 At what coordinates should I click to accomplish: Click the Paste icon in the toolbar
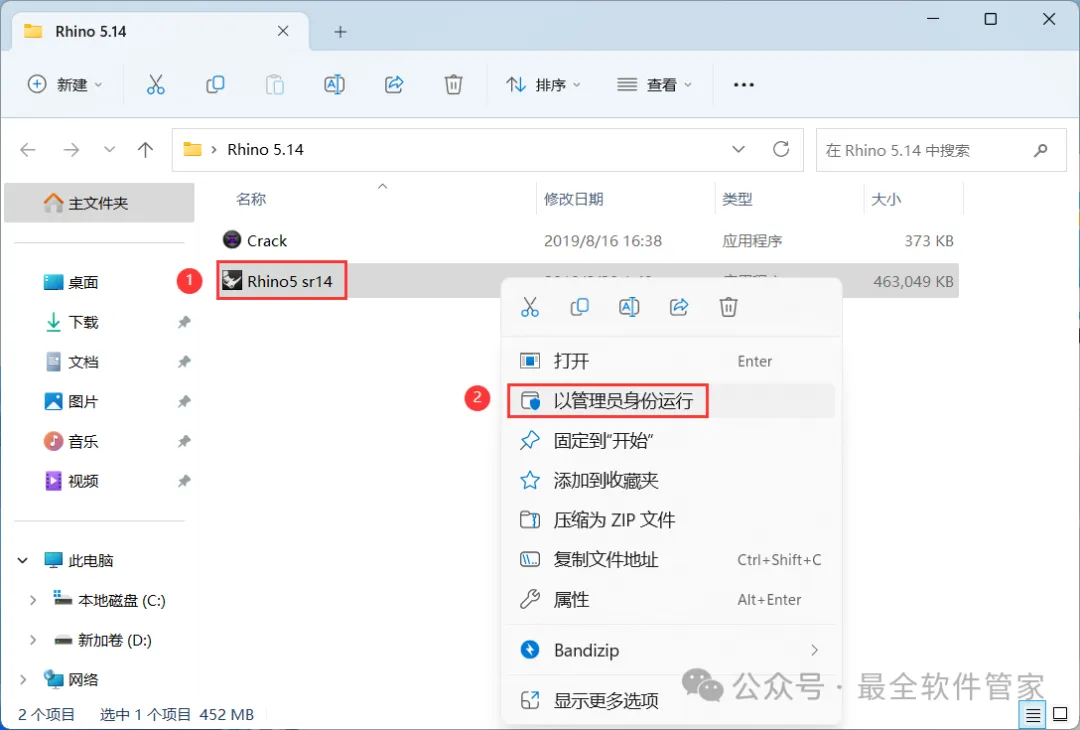(x=275, y=85)
